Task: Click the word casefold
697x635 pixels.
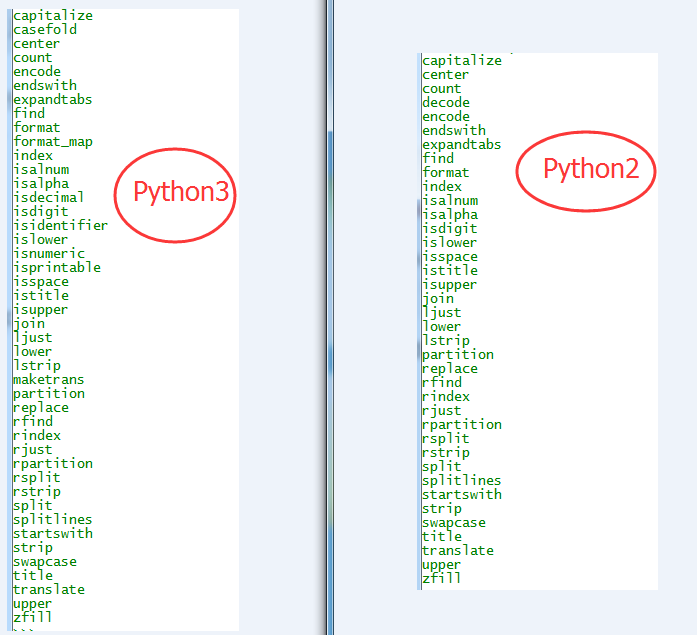Action: click(45, 29)
